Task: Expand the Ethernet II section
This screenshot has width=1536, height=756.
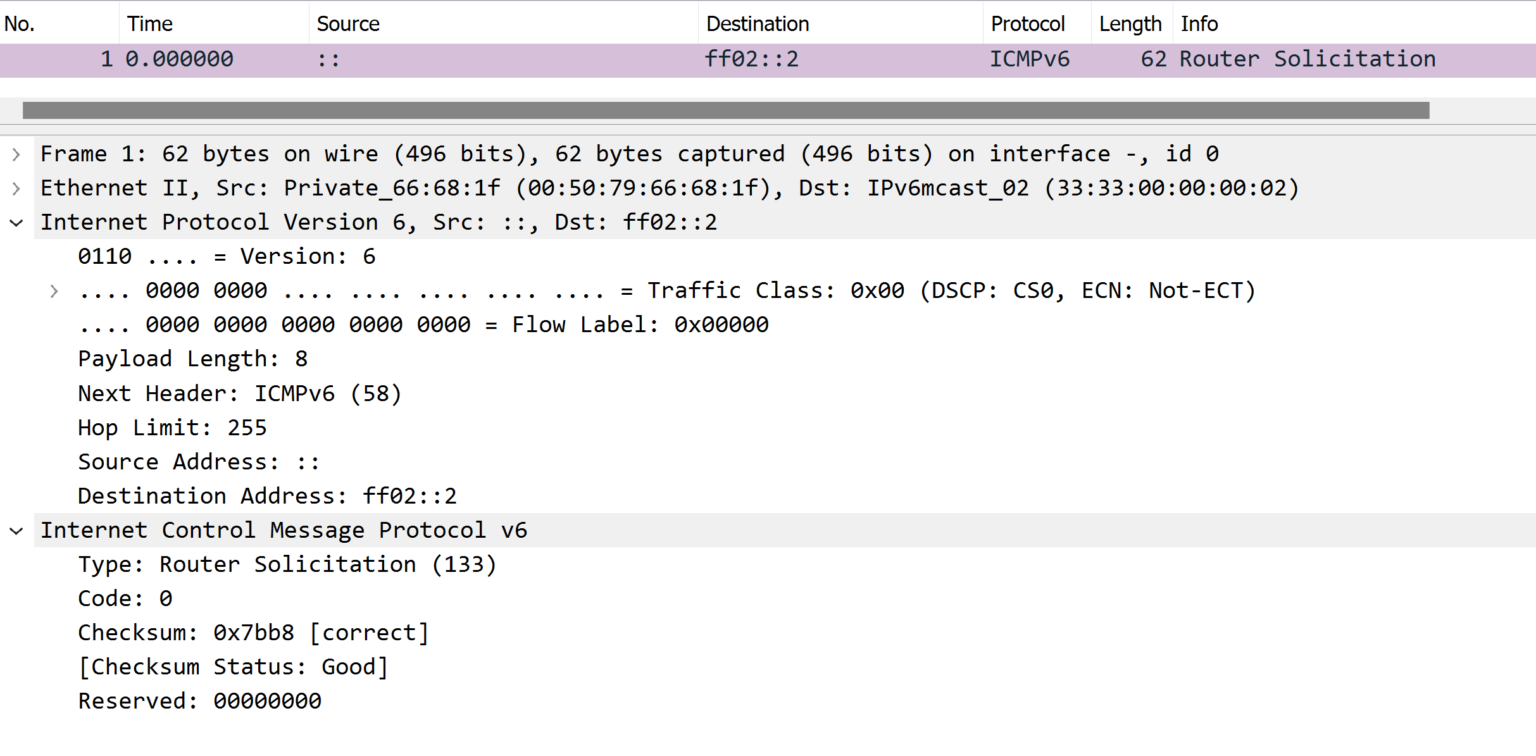Action: pos(16,187)
